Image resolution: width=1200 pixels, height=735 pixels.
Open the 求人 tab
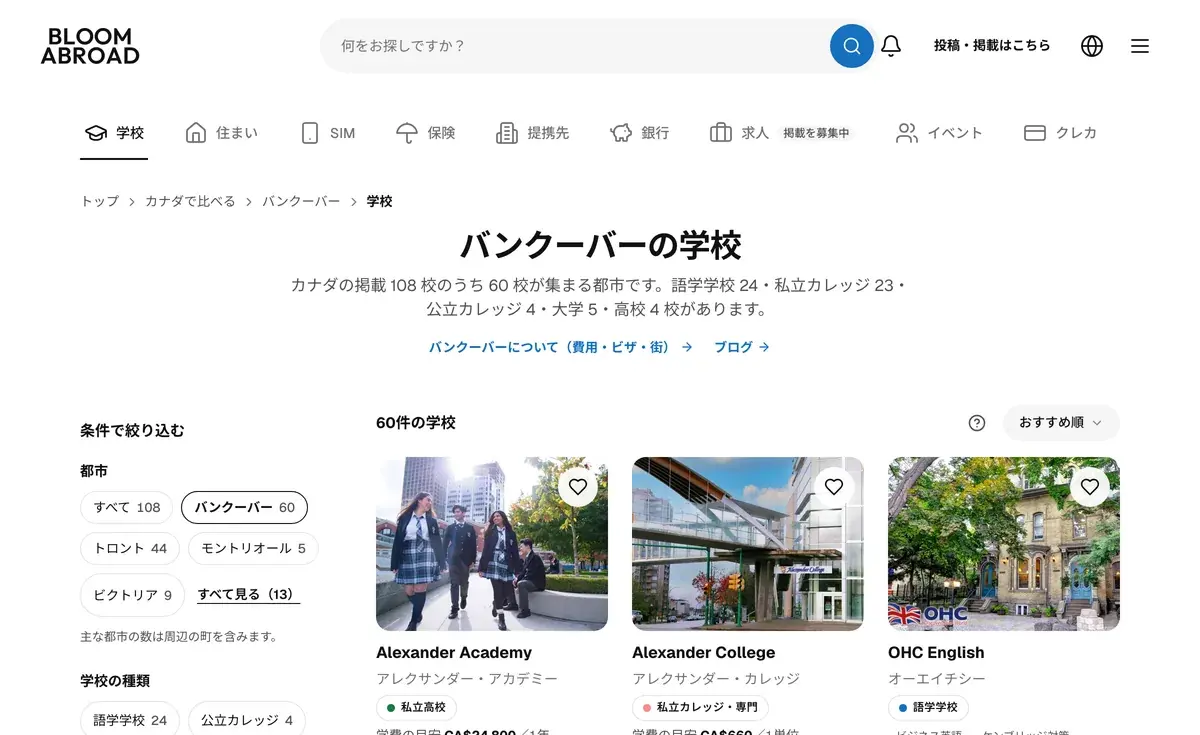782,133
